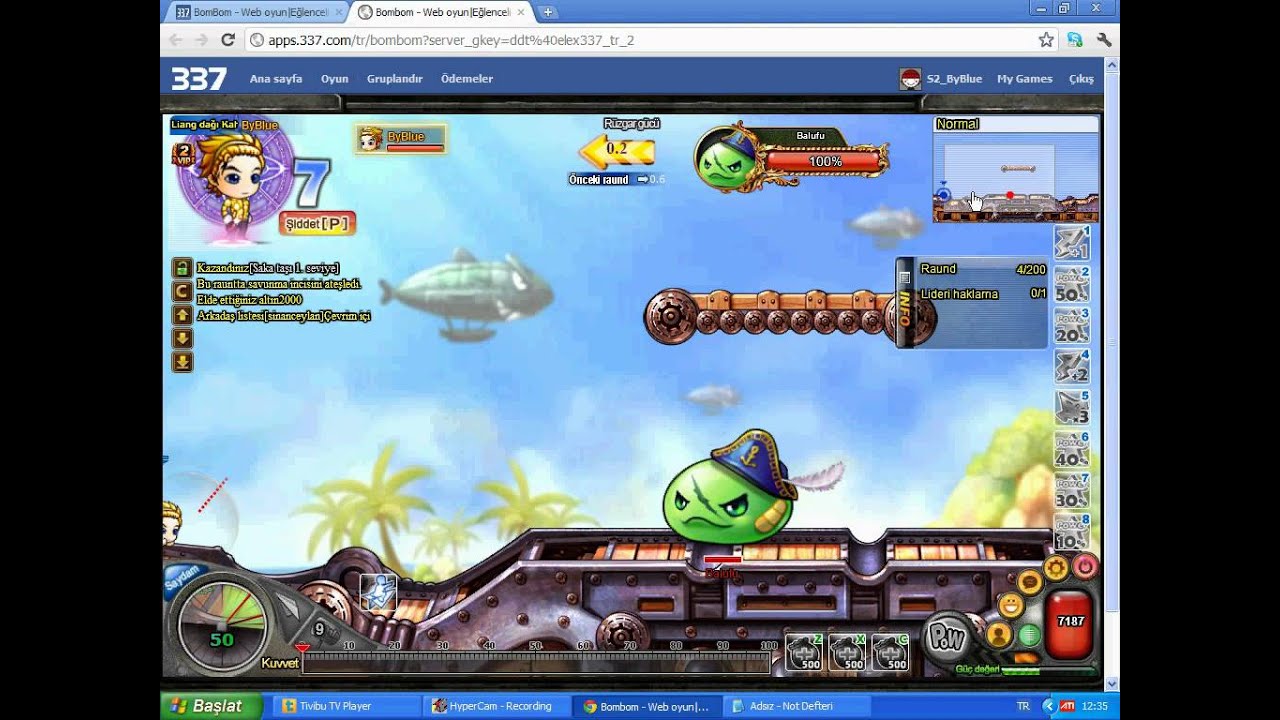Switch to the first BomBom browser tab

click(259, 12)
